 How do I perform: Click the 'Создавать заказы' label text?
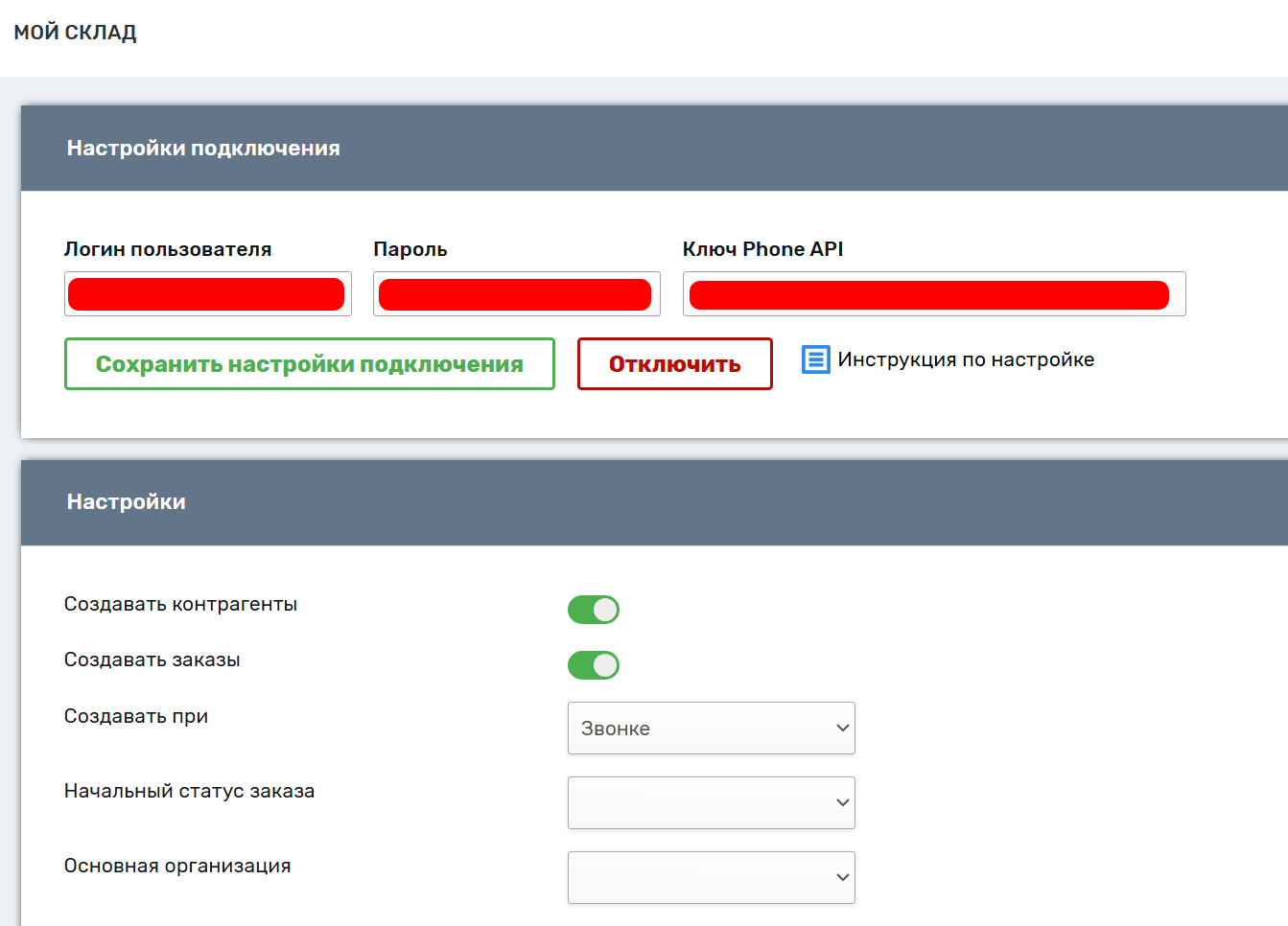(152, 660)
